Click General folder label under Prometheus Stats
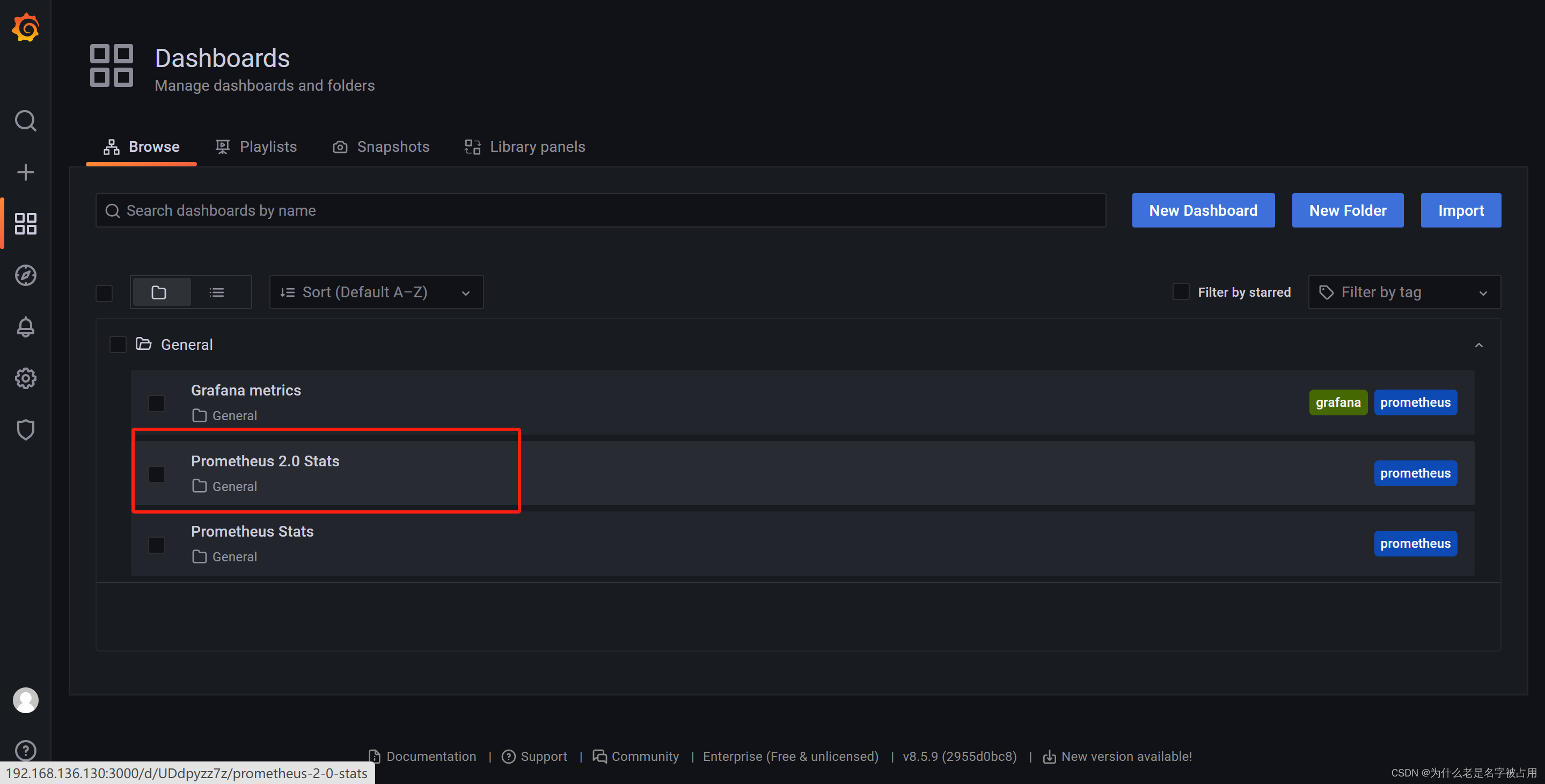1545x784 pixels. pos(225,556)
